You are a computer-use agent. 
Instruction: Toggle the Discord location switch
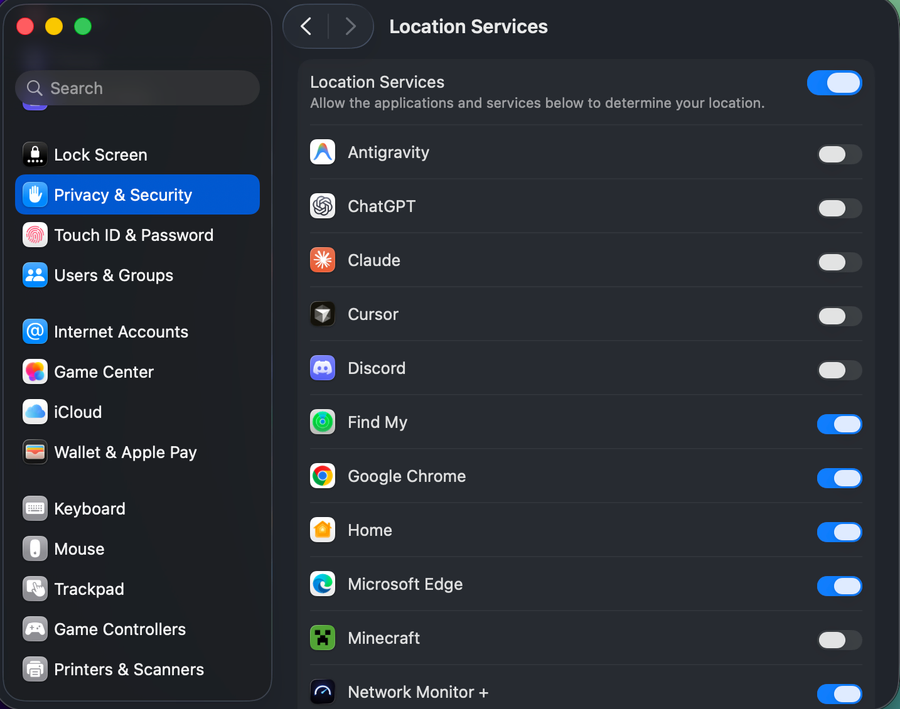839,370
